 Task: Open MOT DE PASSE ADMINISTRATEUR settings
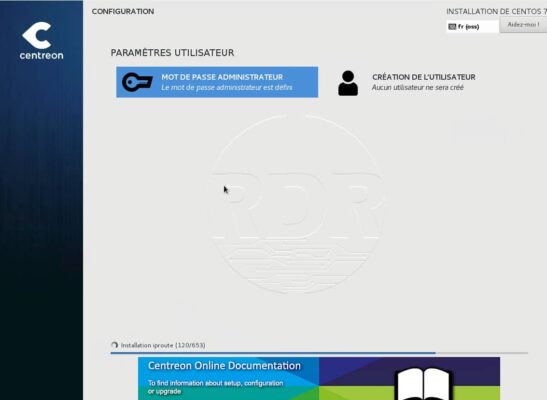pyautogui.click(x=217, y=82)
